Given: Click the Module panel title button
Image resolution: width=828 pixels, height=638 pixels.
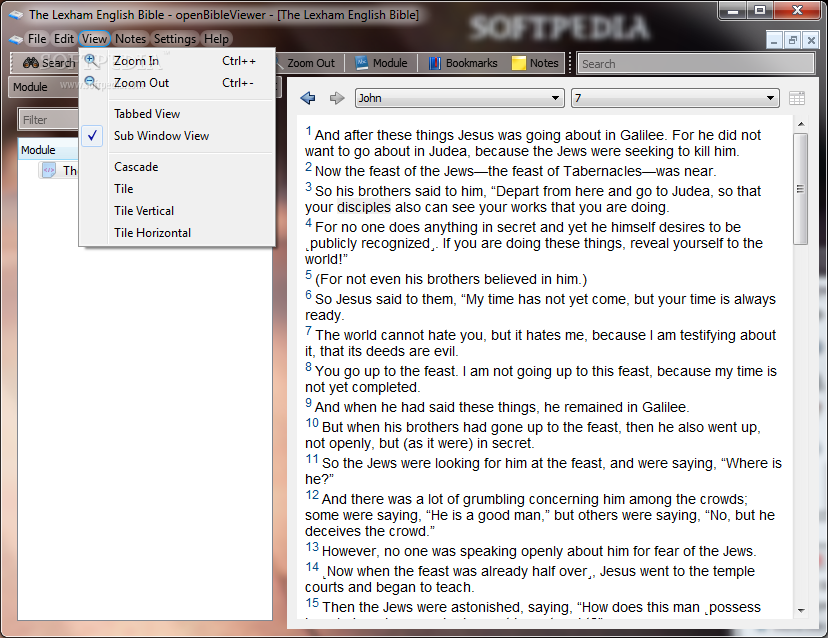Looking at the screenshot, I should [43, 87].
